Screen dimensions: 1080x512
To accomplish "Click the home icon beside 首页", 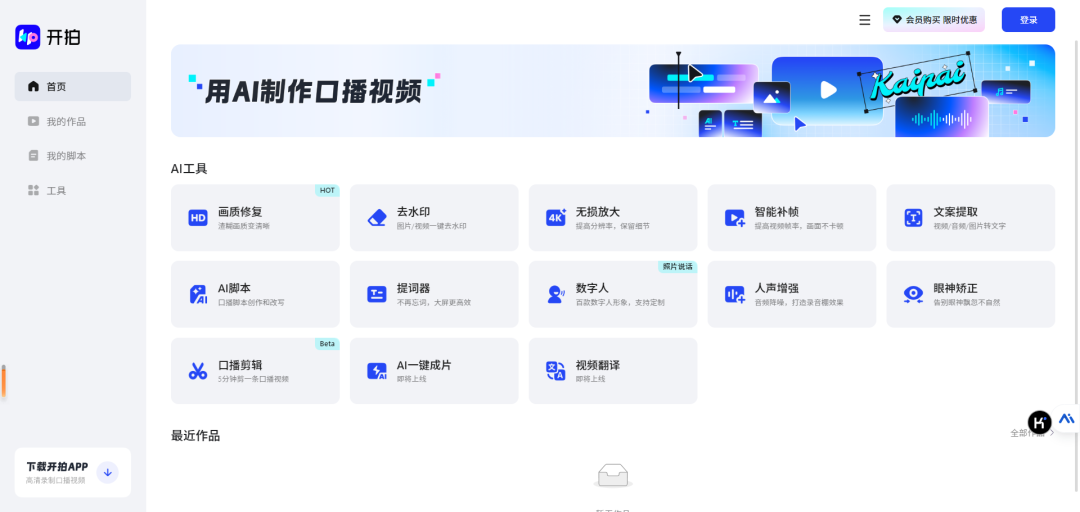I will tap(33, 87).
